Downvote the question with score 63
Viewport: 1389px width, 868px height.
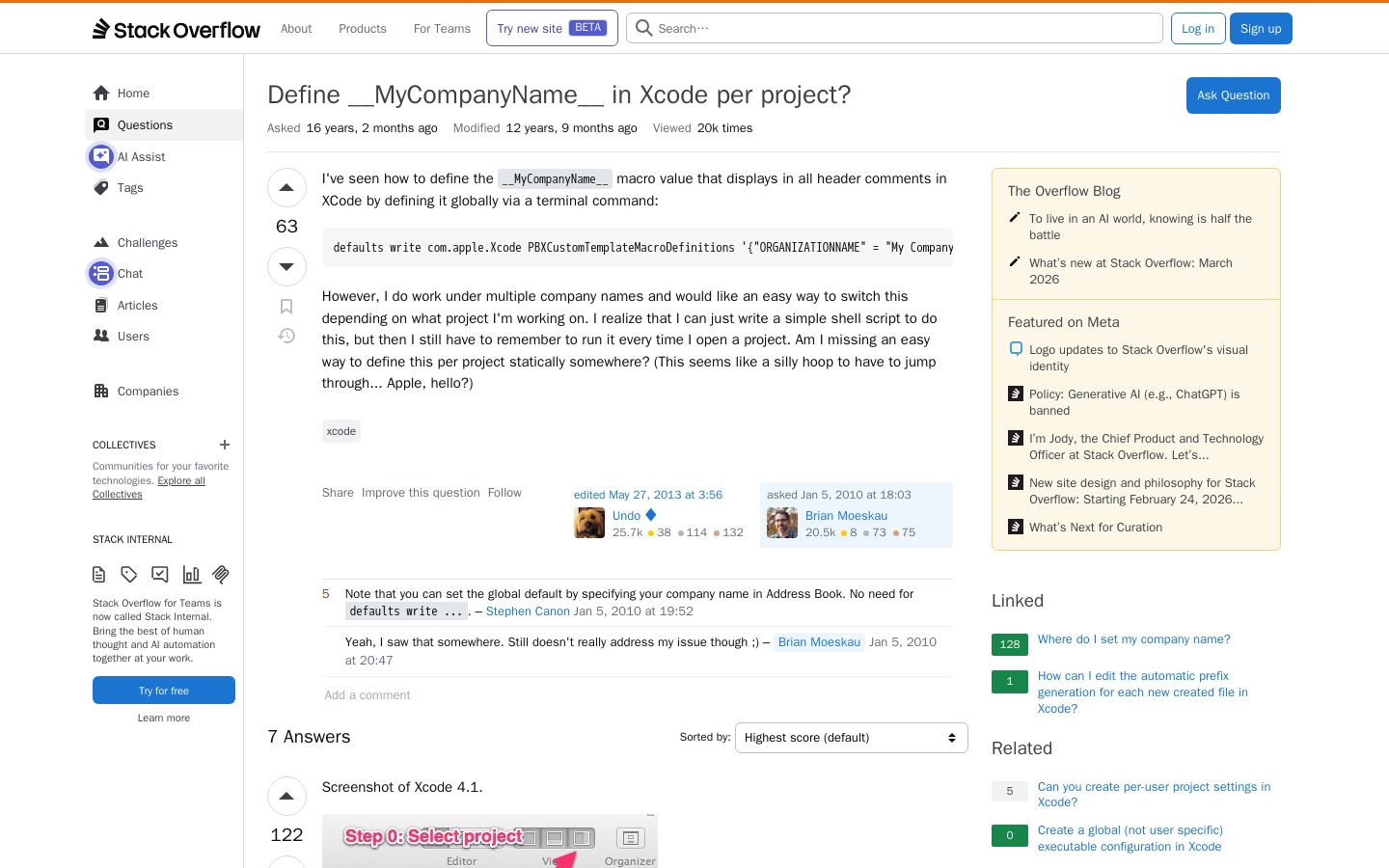(x=286, y=266)
